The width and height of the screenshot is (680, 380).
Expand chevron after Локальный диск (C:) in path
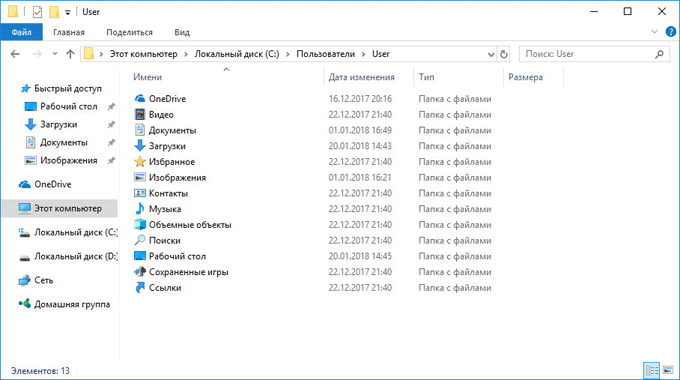point(288,54)
